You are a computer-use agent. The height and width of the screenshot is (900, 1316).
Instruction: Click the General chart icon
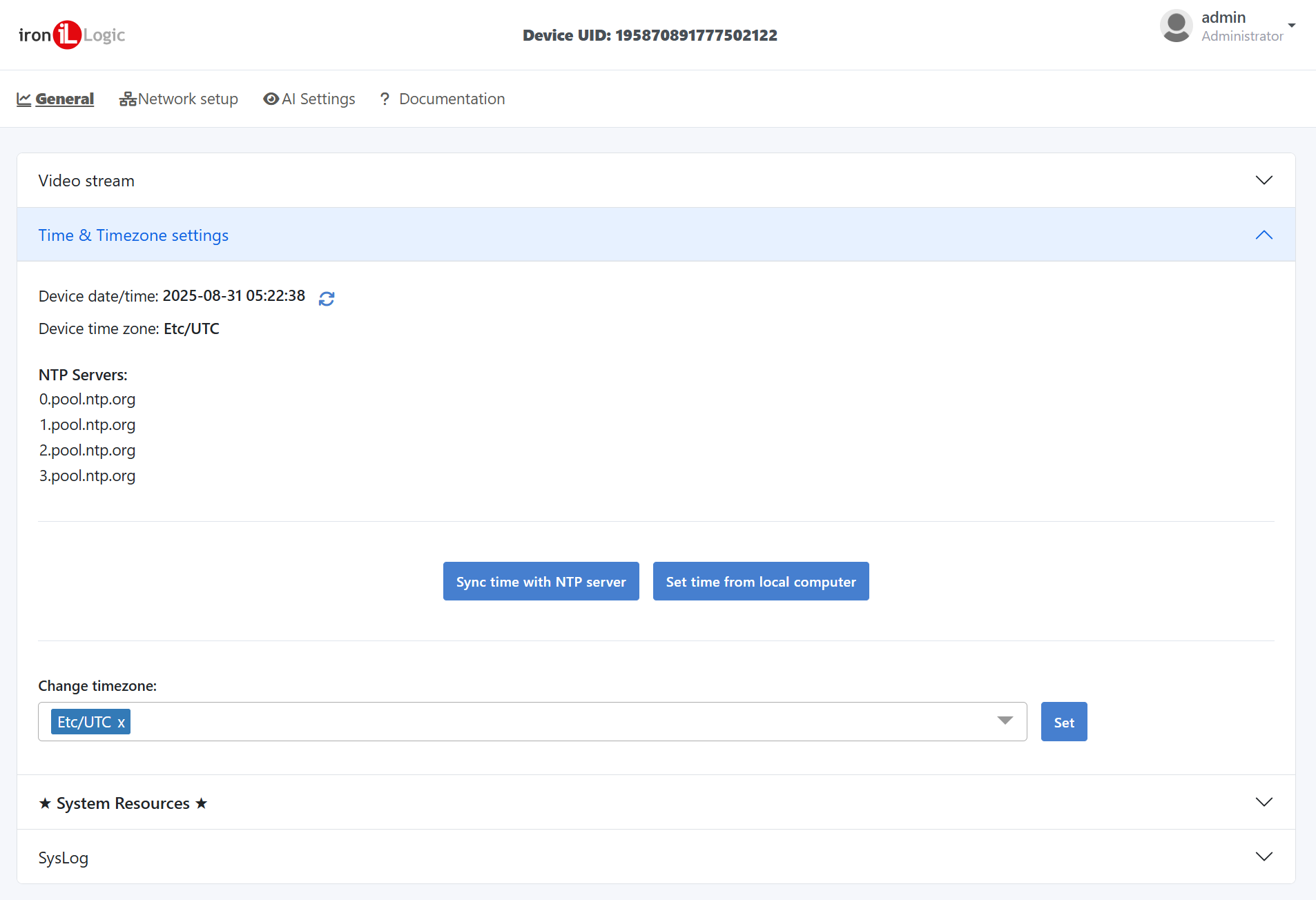coord(24,99)
